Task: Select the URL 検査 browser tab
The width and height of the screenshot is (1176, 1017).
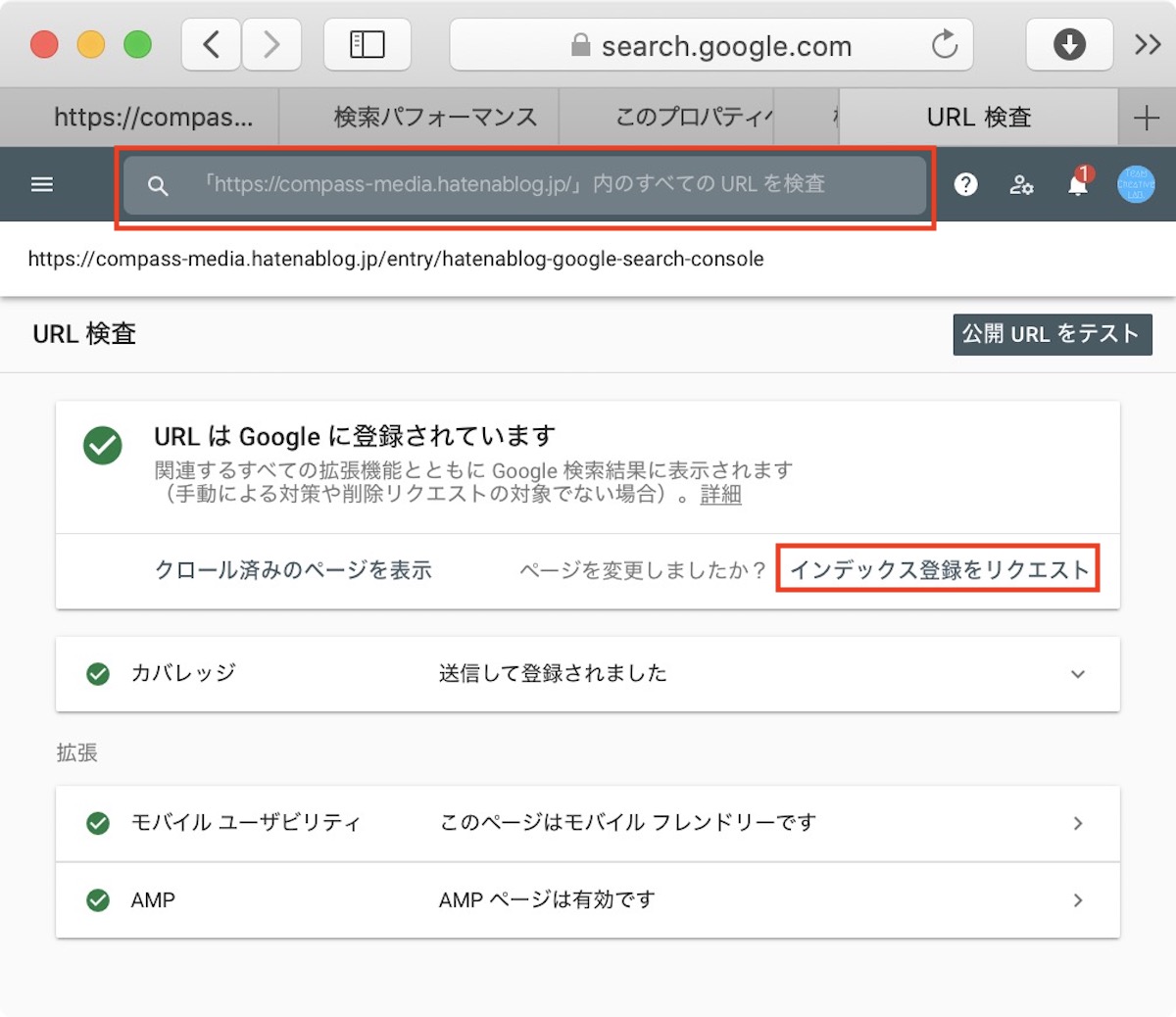Action: click(978, 117)
